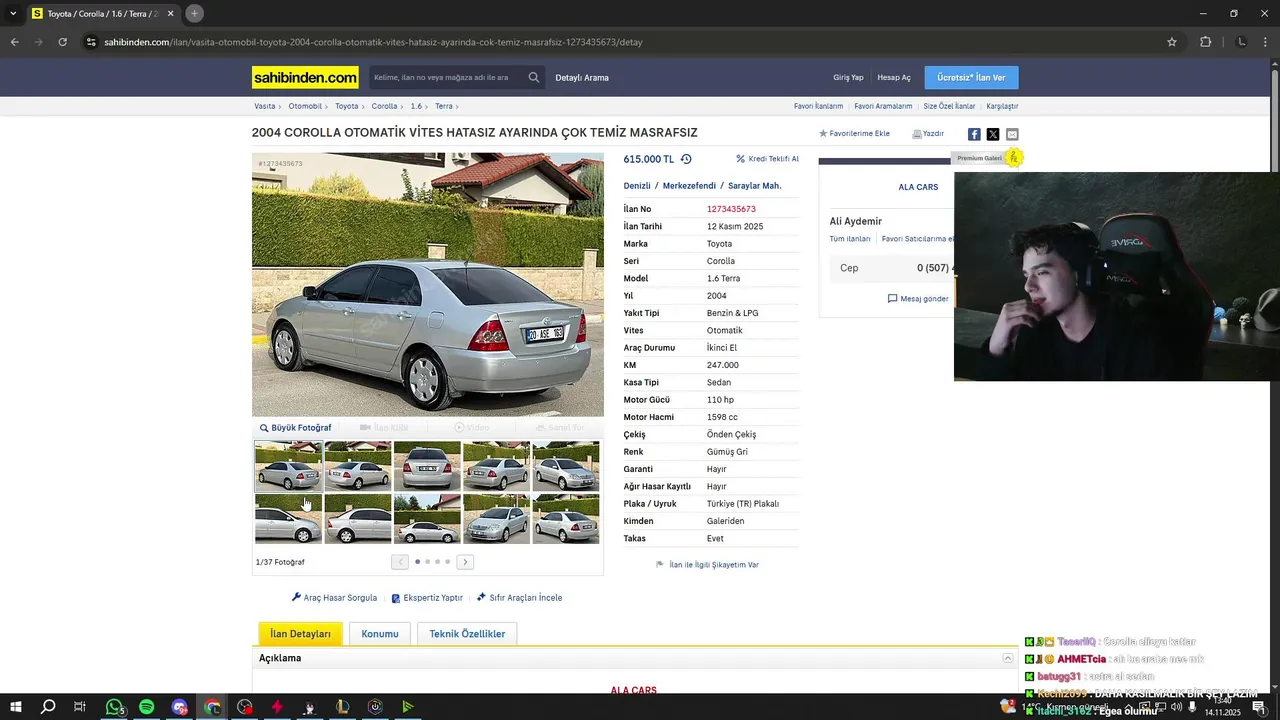Click Mesaj gönder to message the seller
This screenshot has height=720, width=1280.
(918, 299)
